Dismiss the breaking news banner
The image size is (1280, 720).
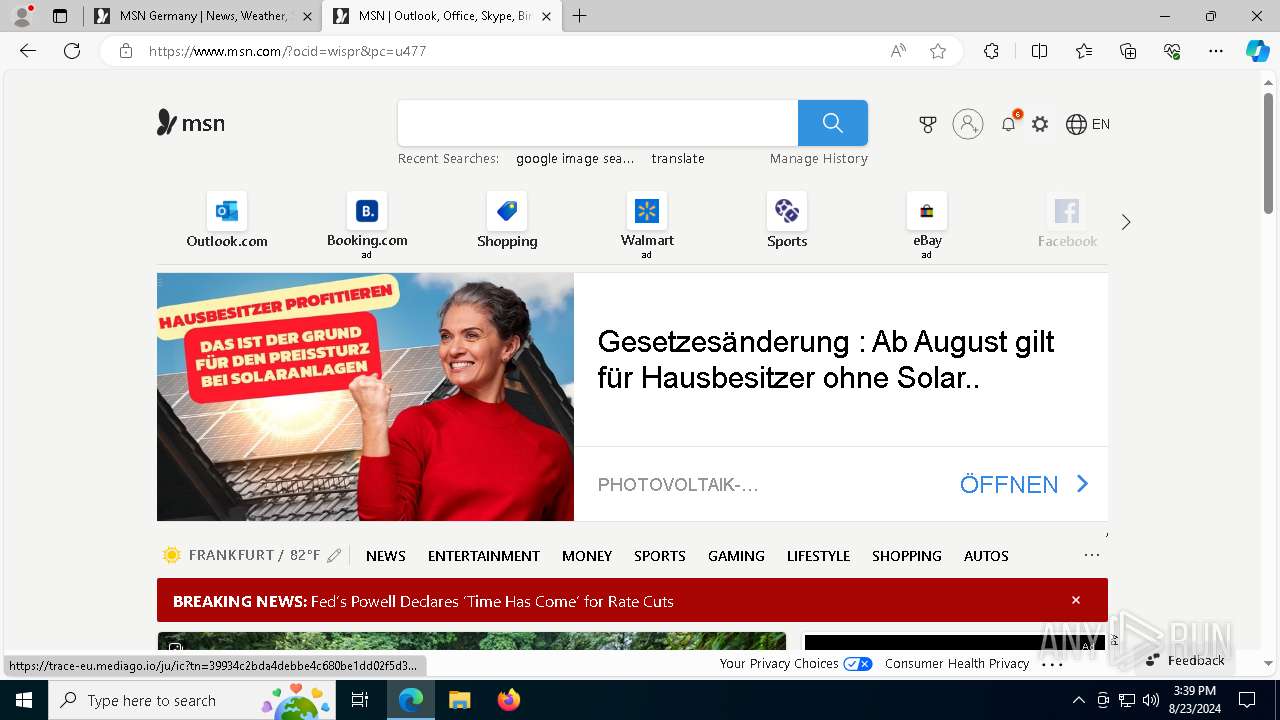1076,600
